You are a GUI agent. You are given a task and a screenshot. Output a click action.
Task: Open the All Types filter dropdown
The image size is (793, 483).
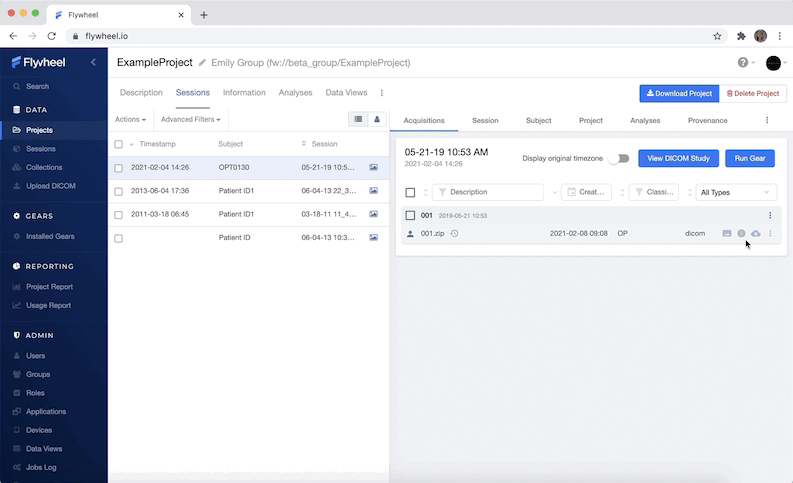[x=736, y=192]
